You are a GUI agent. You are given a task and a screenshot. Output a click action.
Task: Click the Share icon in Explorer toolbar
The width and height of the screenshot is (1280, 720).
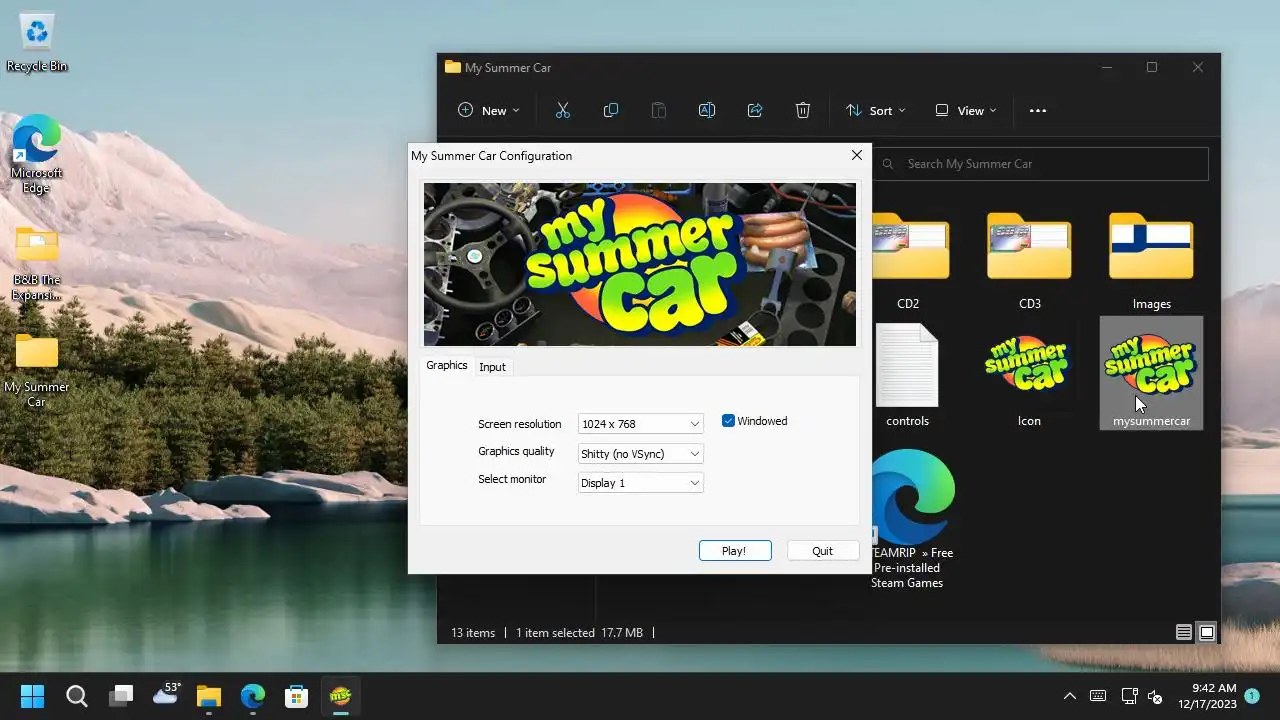(755, 110)
